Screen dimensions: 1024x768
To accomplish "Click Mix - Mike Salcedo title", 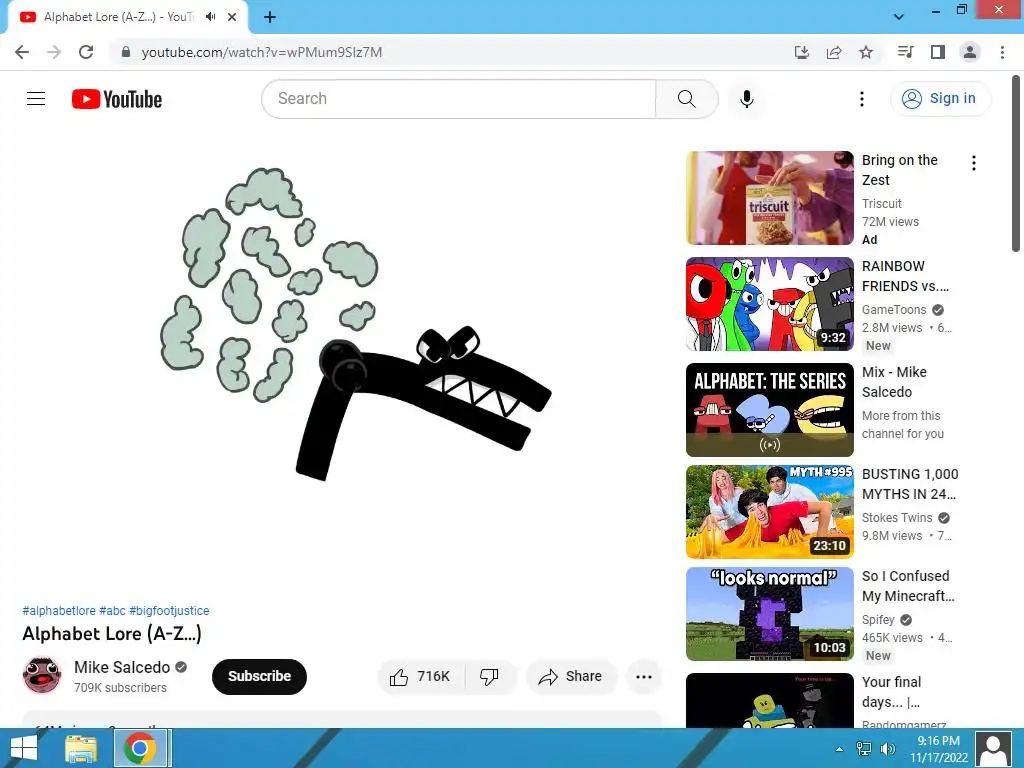I will [894, 382].
